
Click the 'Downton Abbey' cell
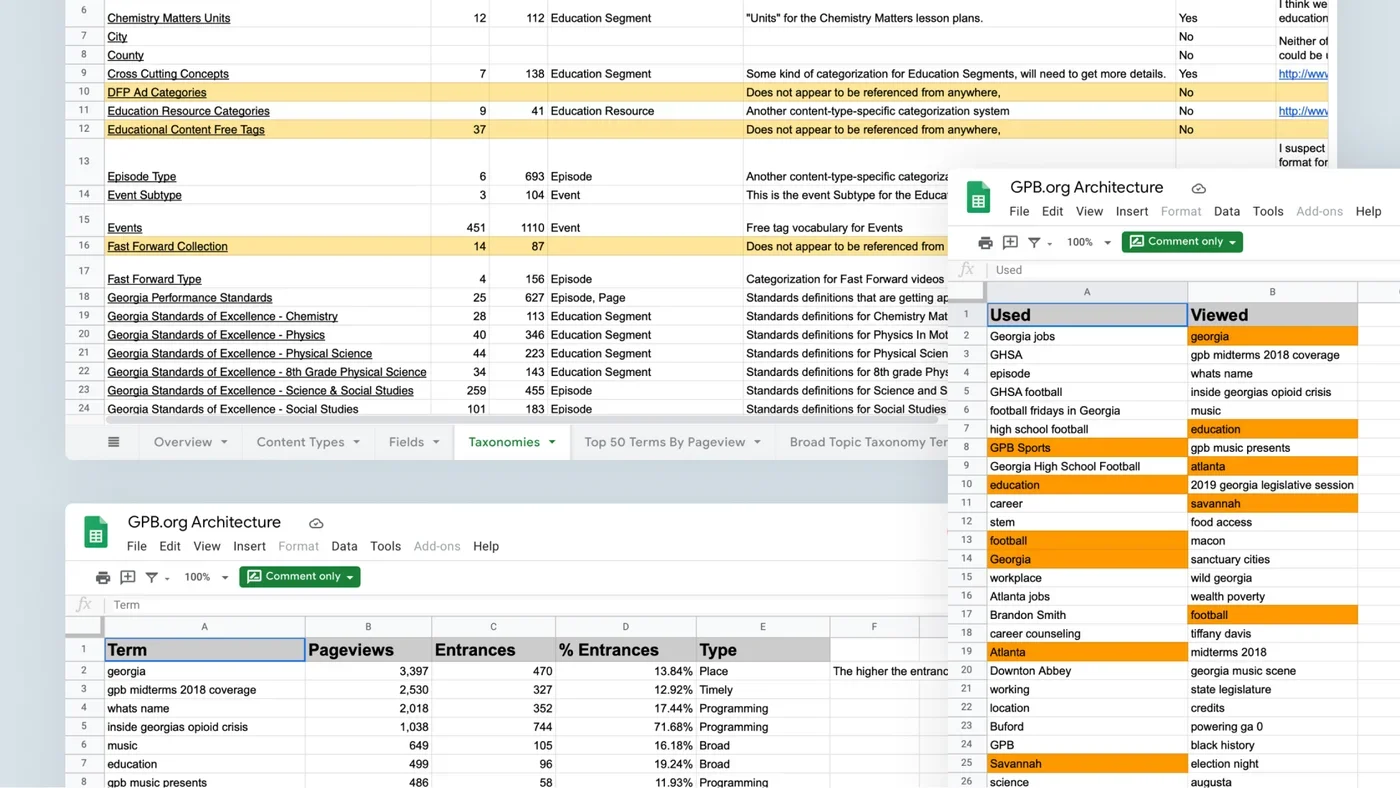pos(1087,671)
